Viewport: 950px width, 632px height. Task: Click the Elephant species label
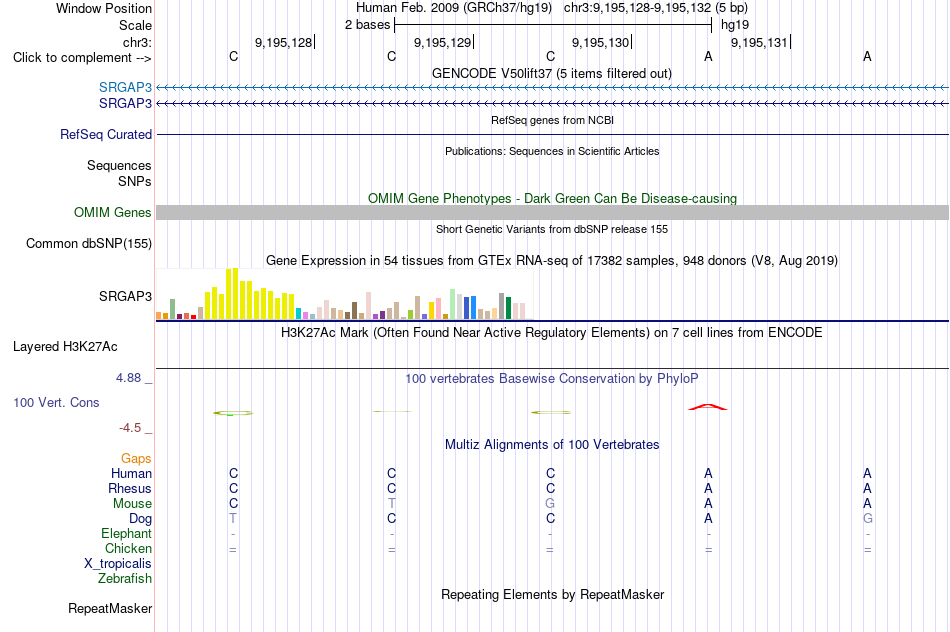coord(126,534)
